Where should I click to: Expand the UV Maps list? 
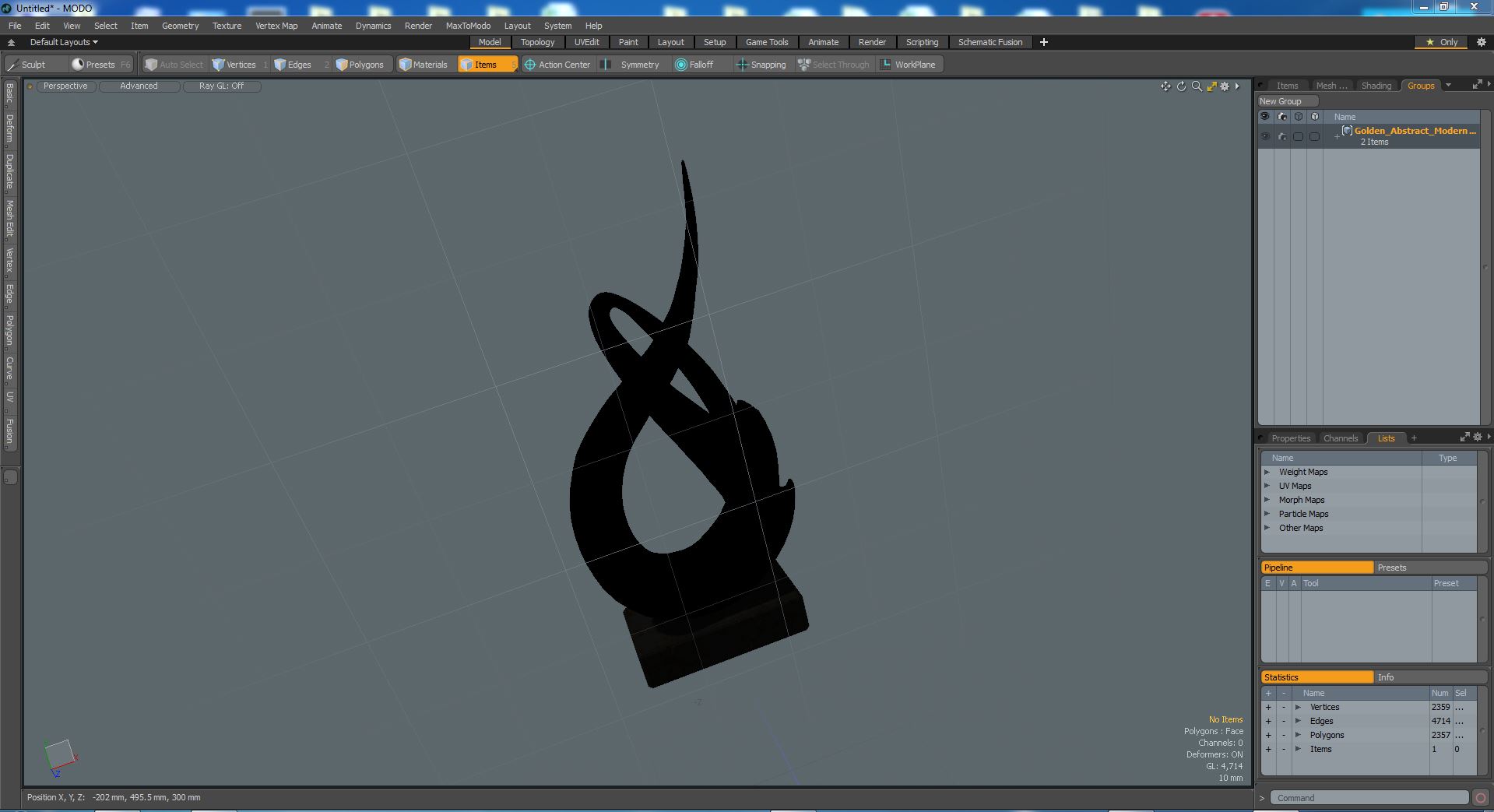1267,486
